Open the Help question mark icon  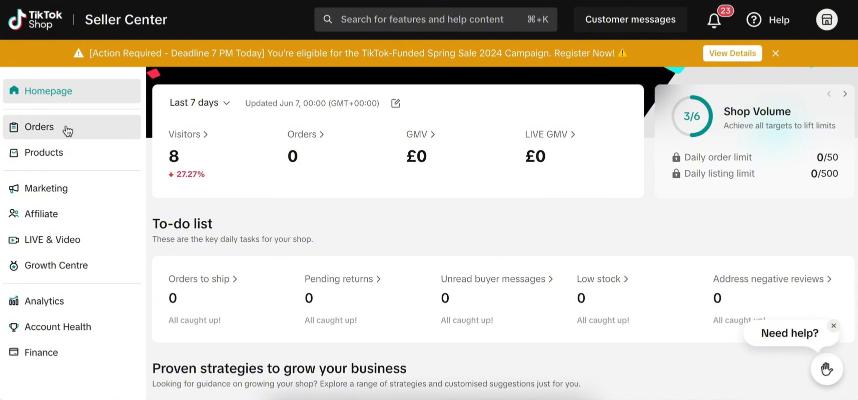(753, 20)
